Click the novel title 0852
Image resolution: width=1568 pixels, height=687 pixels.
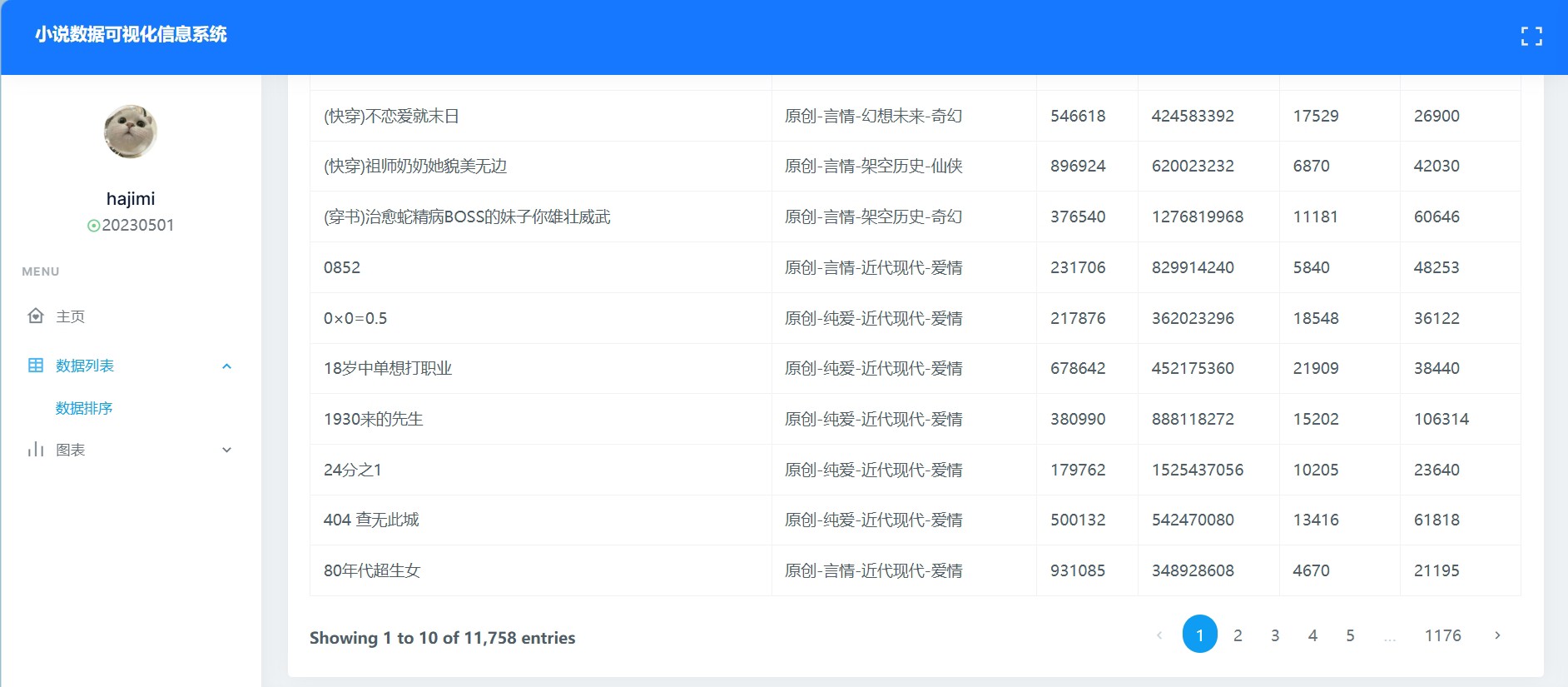click(342, 267)
